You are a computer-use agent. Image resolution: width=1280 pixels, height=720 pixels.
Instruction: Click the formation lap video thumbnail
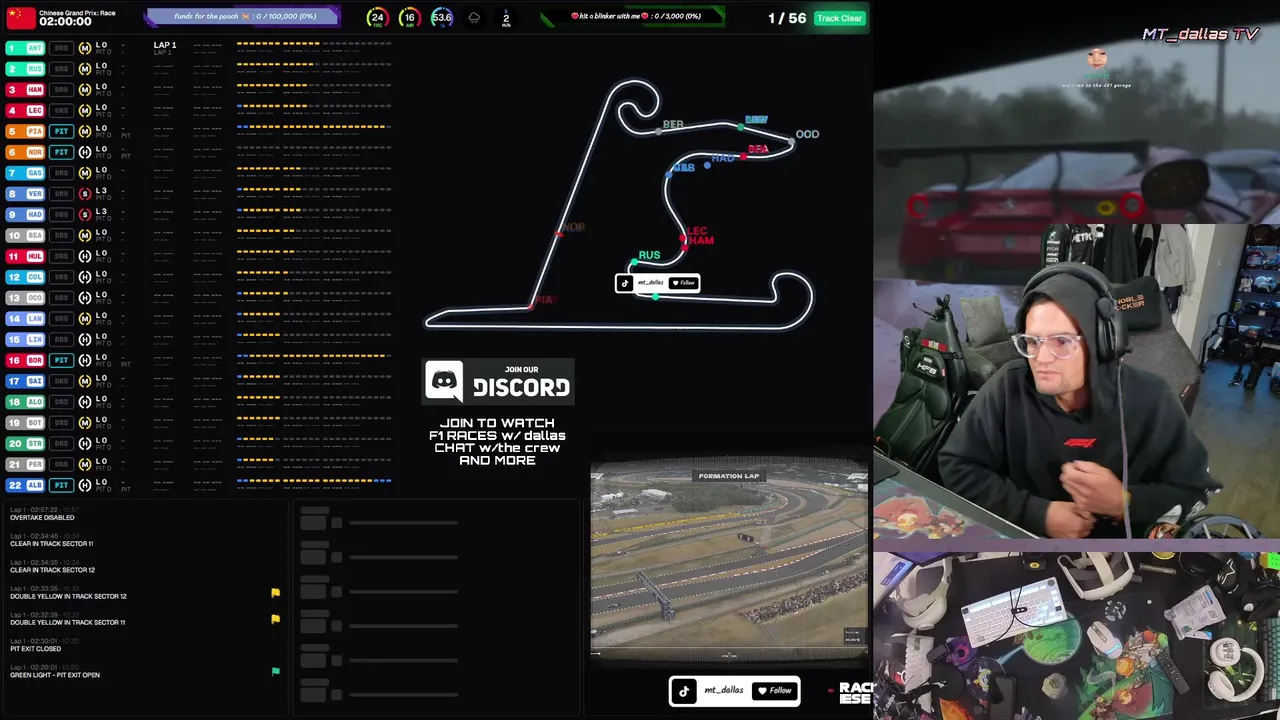tap(729, 558)
